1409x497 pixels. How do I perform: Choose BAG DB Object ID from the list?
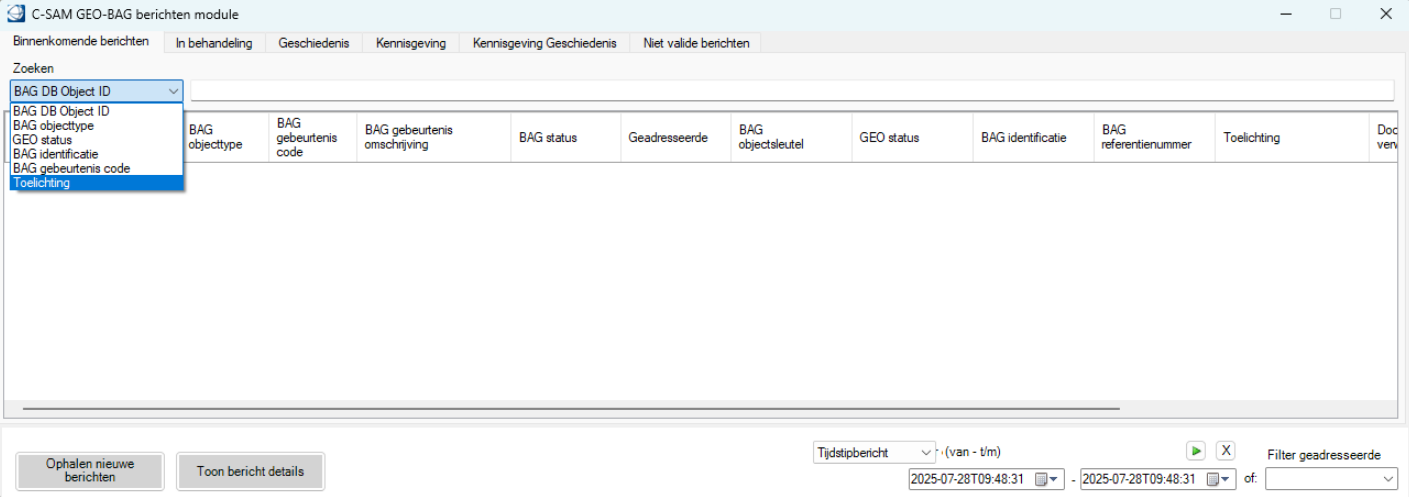pyautogui.click(x=97, y=111)
